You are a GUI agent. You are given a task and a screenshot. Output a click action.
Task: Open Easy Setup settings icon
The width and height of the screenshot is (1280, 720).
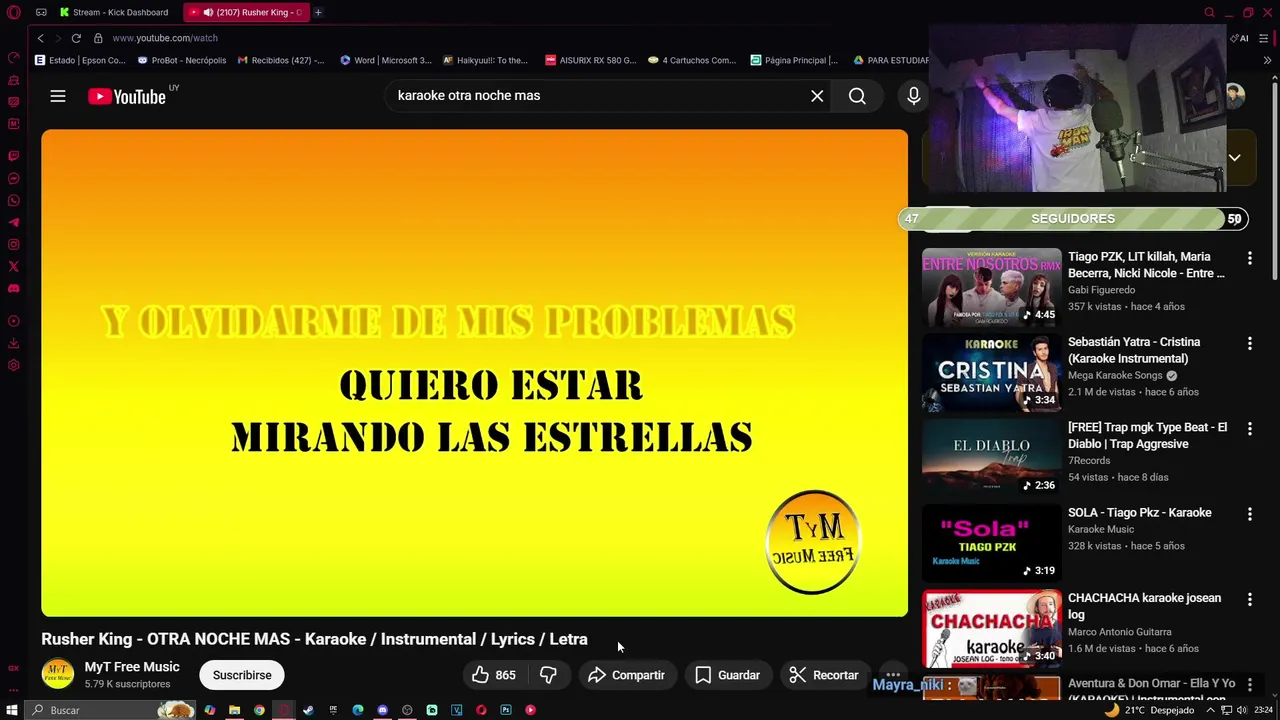point(1264,38)
